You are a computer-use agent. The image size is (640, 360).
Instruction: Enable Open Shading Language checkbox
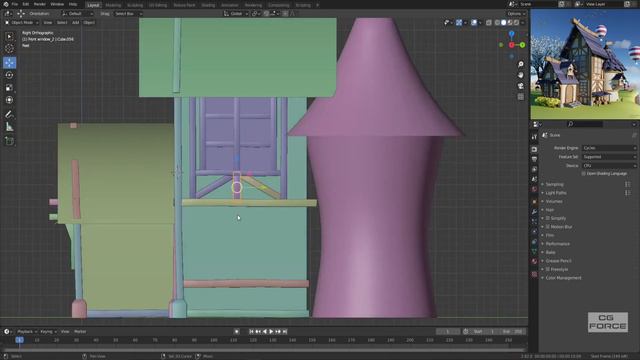(x=584, y=173)
